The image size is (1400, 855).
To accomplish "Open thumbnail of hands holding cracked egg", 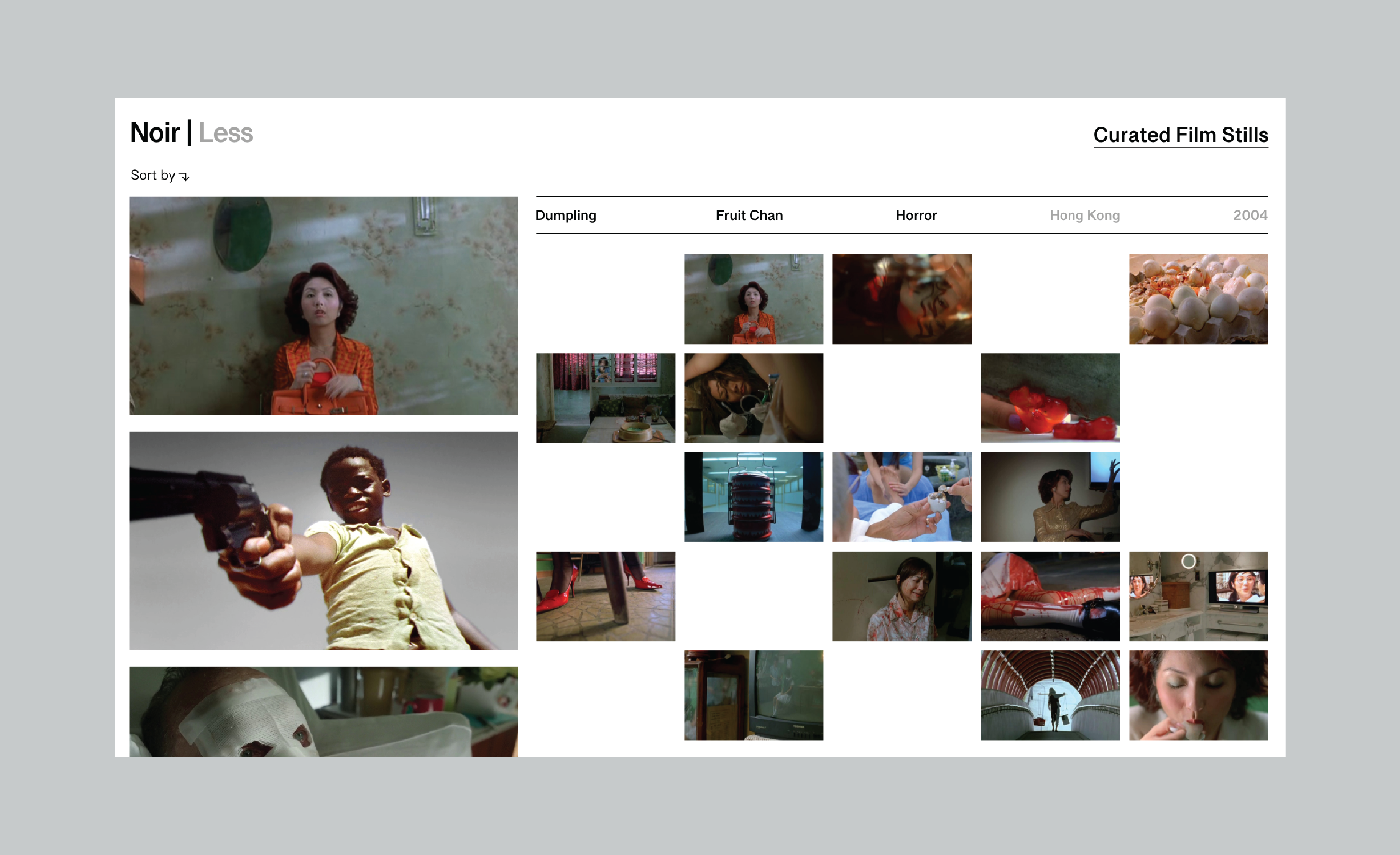I will pos(902,497).
